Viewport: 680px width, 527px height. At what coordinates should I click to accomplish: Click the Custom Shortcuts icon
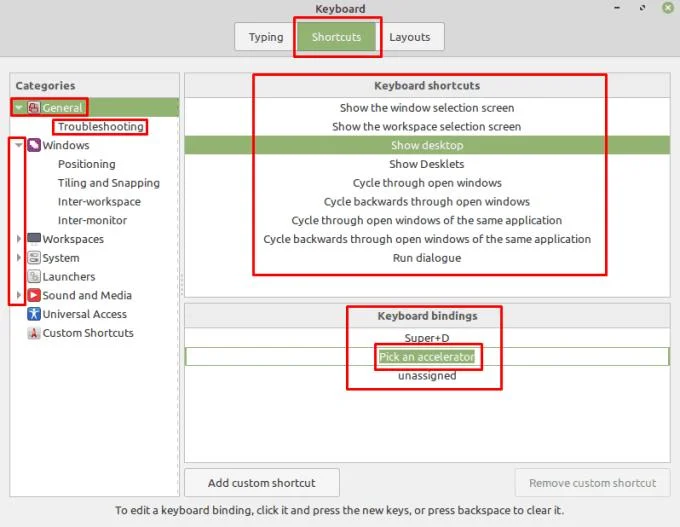34,333
